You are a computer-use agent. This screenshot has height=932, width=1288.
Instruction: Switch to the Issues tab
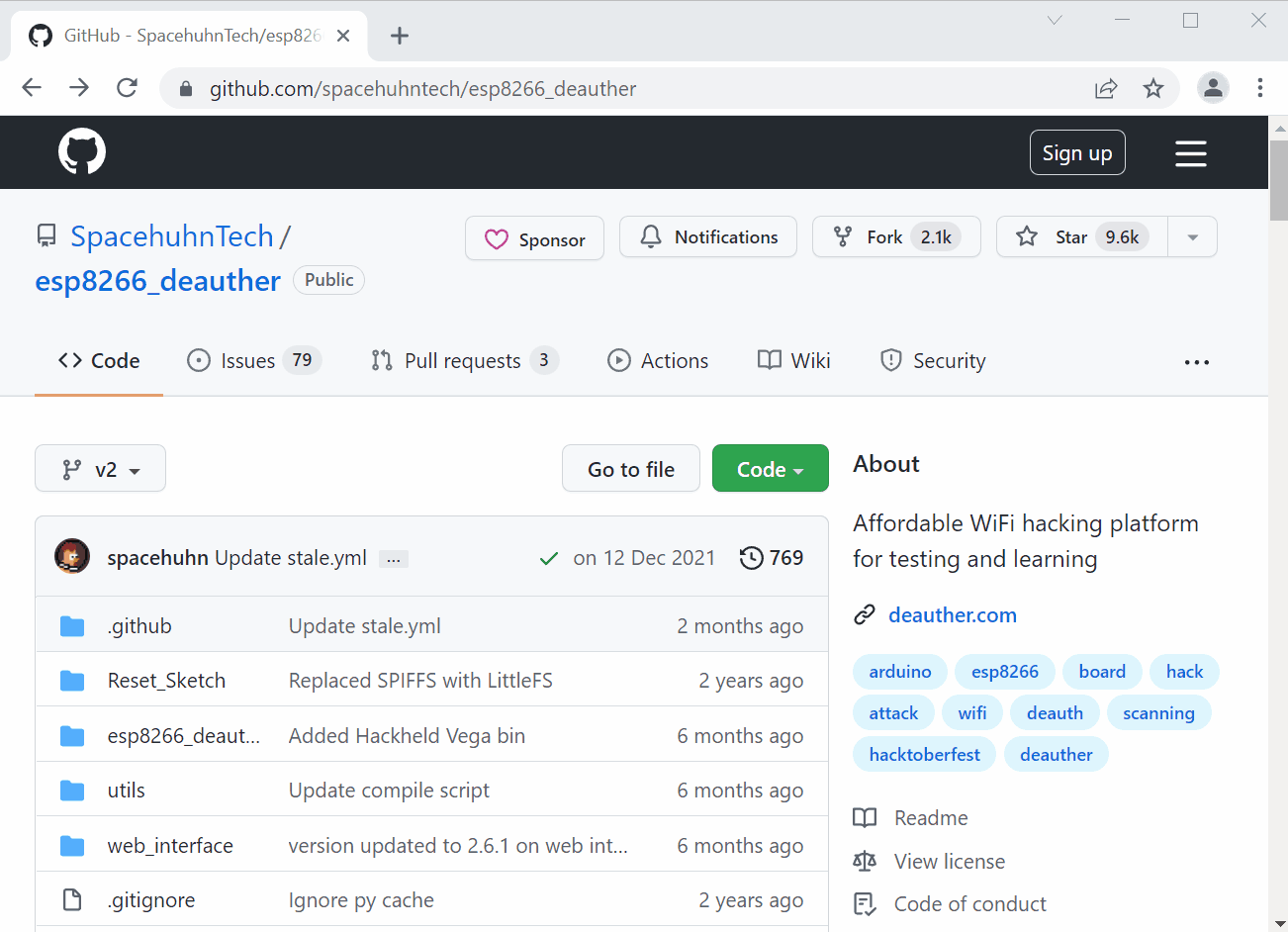coord(254,361)
